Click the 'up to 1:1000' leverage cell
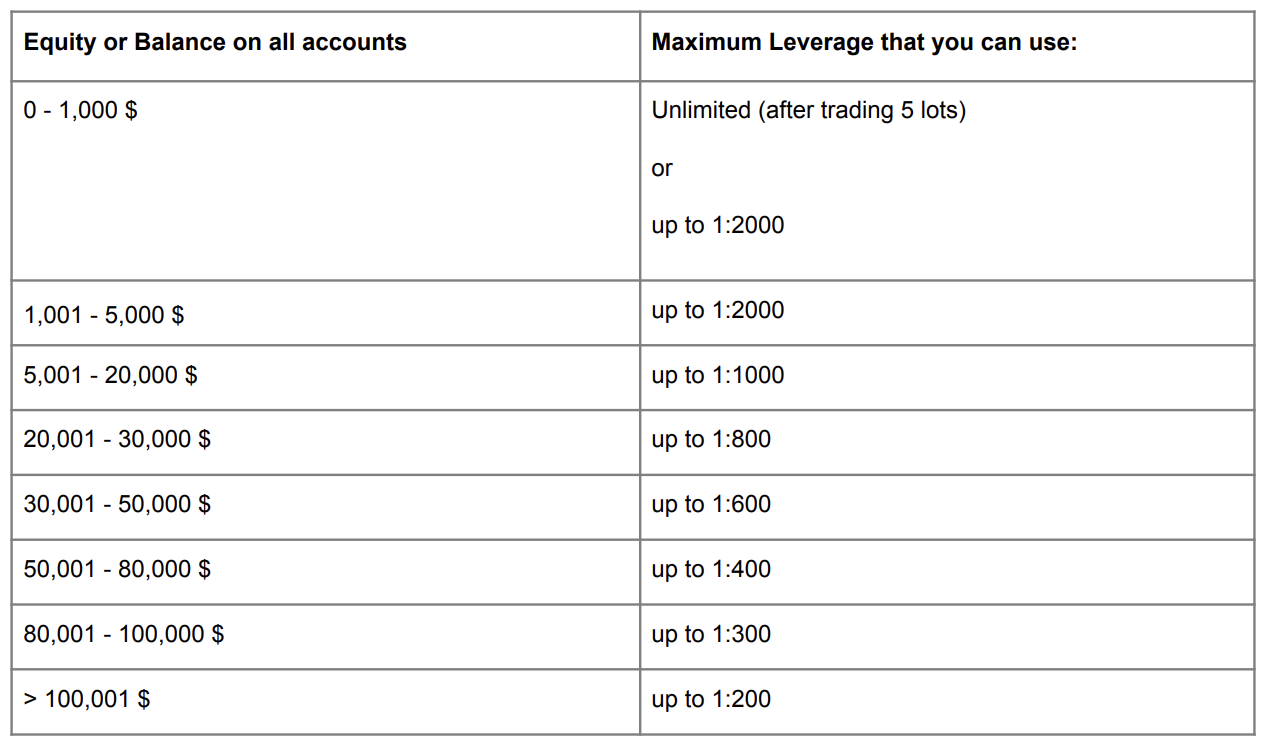The height and width of the screenshot is (746, 1268). [x=717, y=375]
